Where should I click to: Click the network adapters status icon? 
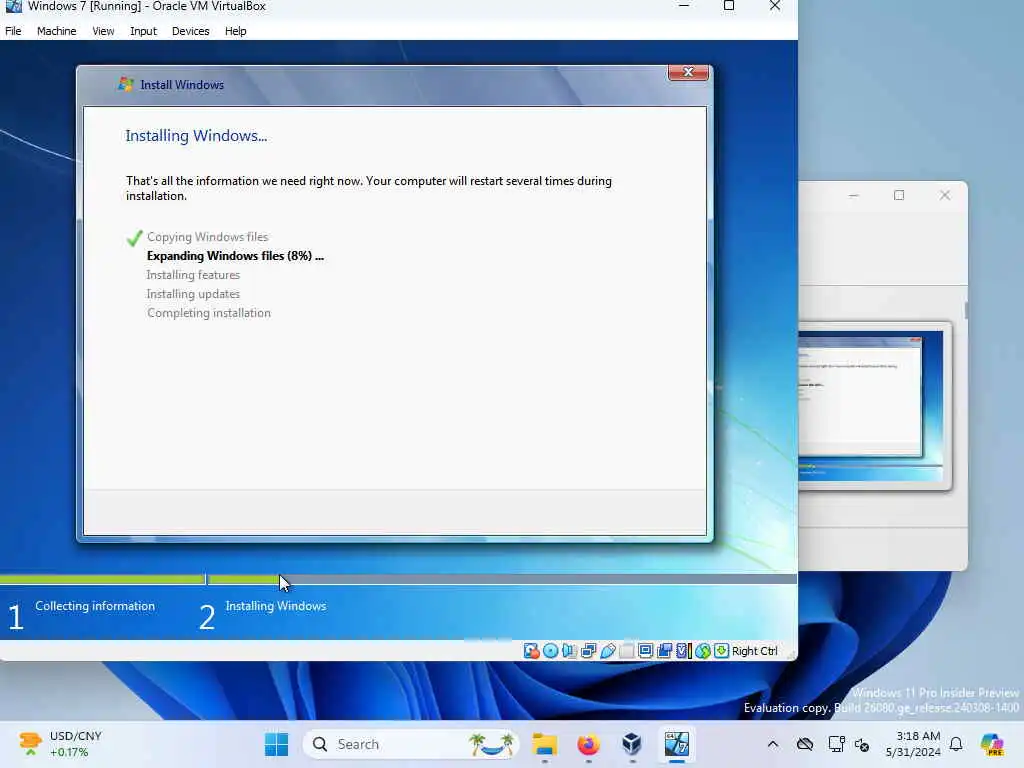pyautogui.click(x=588, y=650)
